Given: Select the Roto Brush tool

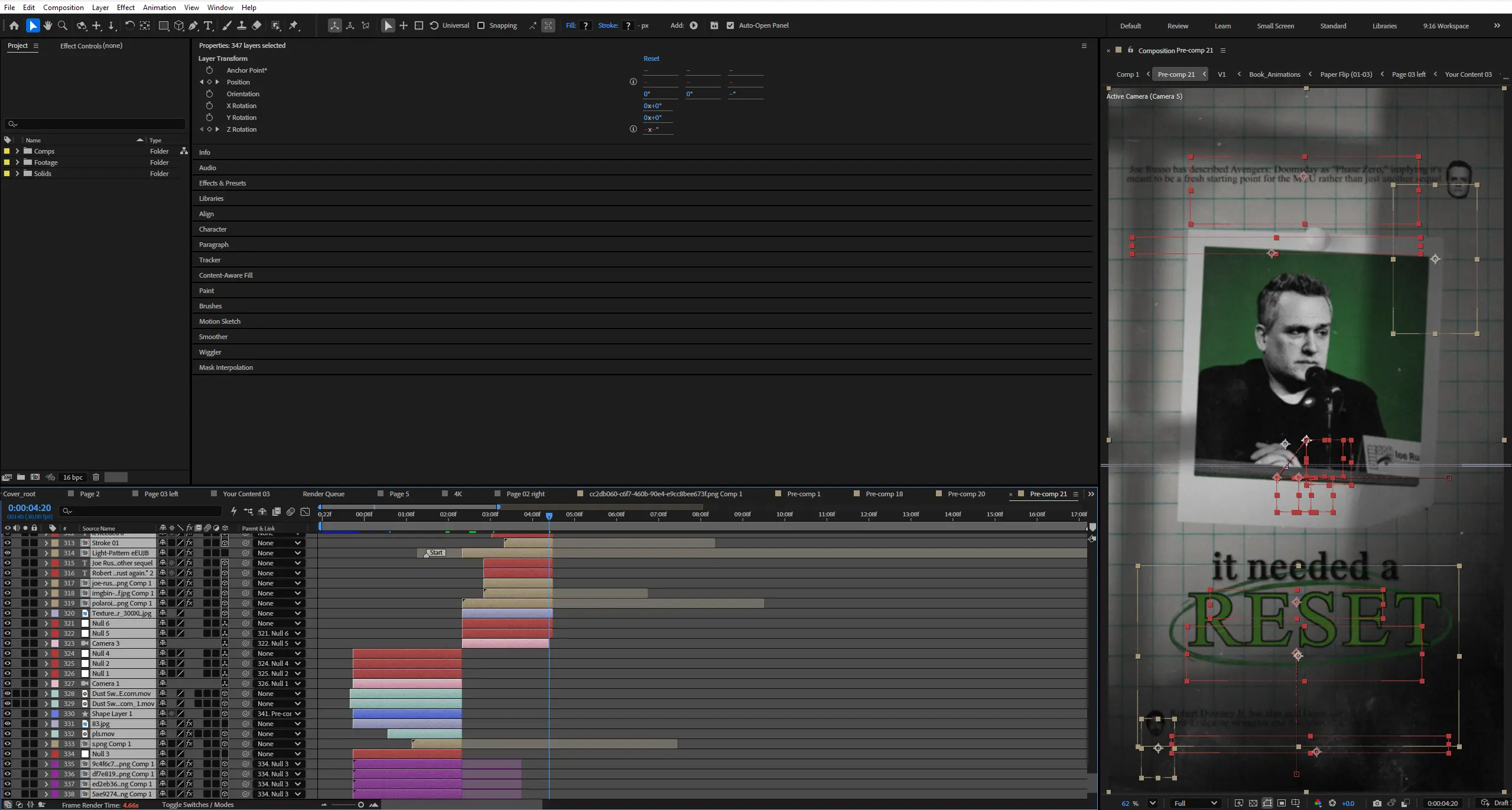Looking at the screenshot, I should (276, 25).
